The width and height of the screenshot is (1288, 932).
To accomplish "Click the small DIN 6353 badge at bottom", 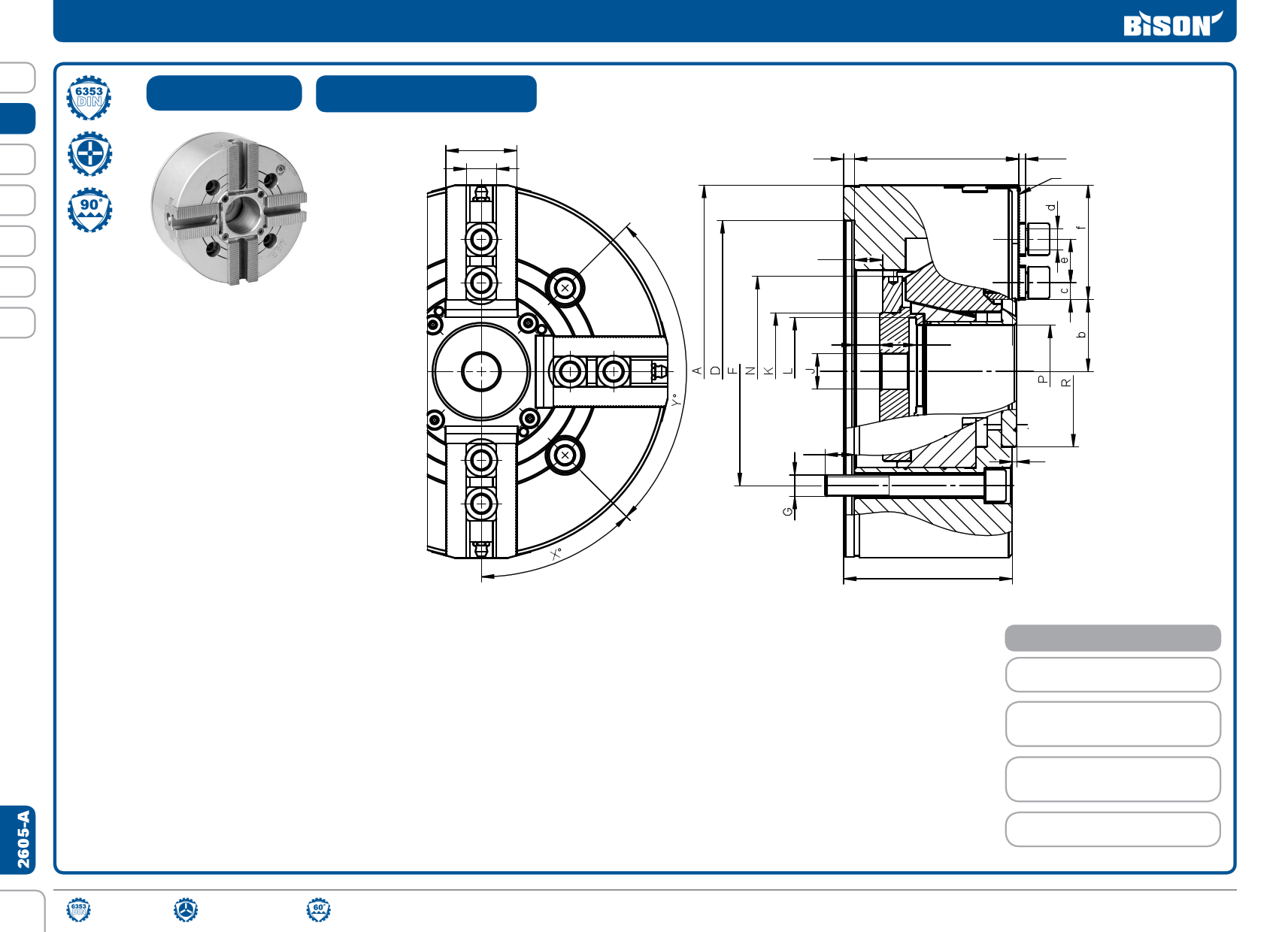I will click(x=78, y=910).
